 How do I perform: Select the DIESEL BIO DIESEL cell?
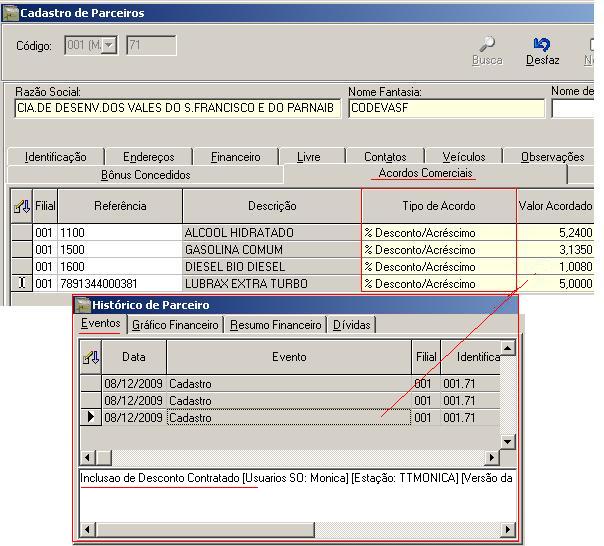tap(272, 267)
